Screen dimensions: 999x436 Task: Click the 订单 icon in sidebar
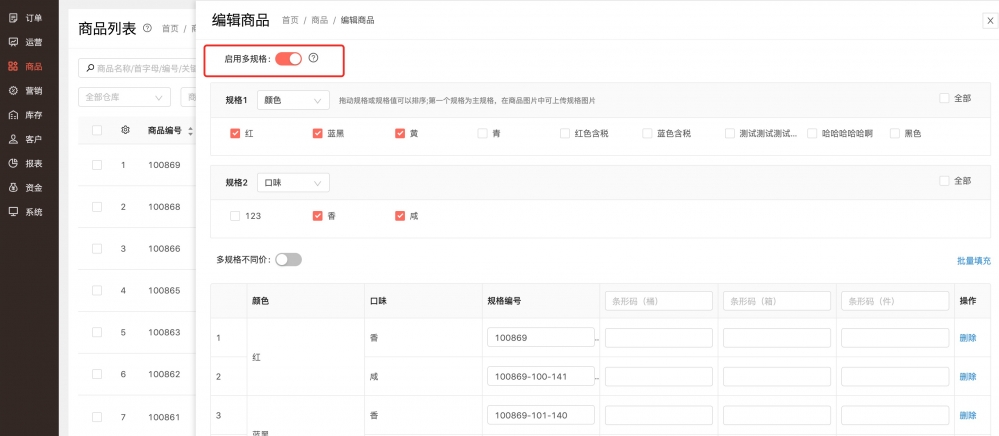13,18
